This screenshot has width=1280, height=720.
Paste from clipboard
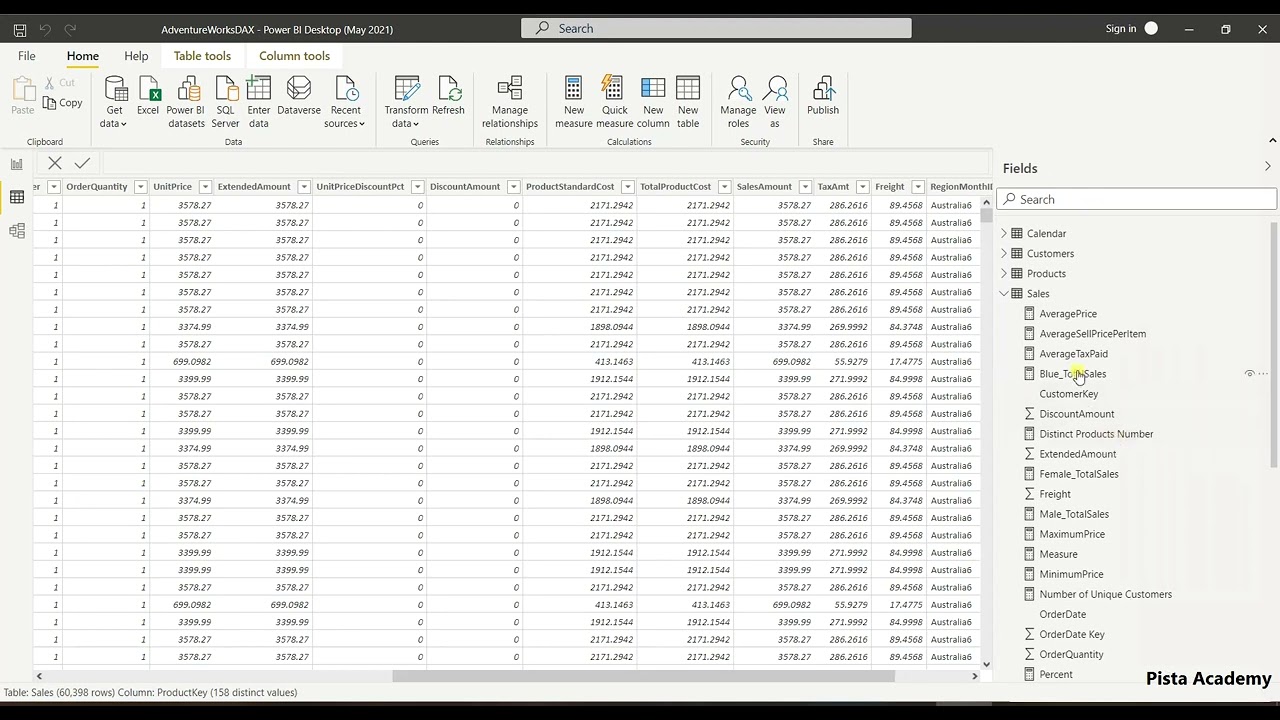tap(22, 97)
